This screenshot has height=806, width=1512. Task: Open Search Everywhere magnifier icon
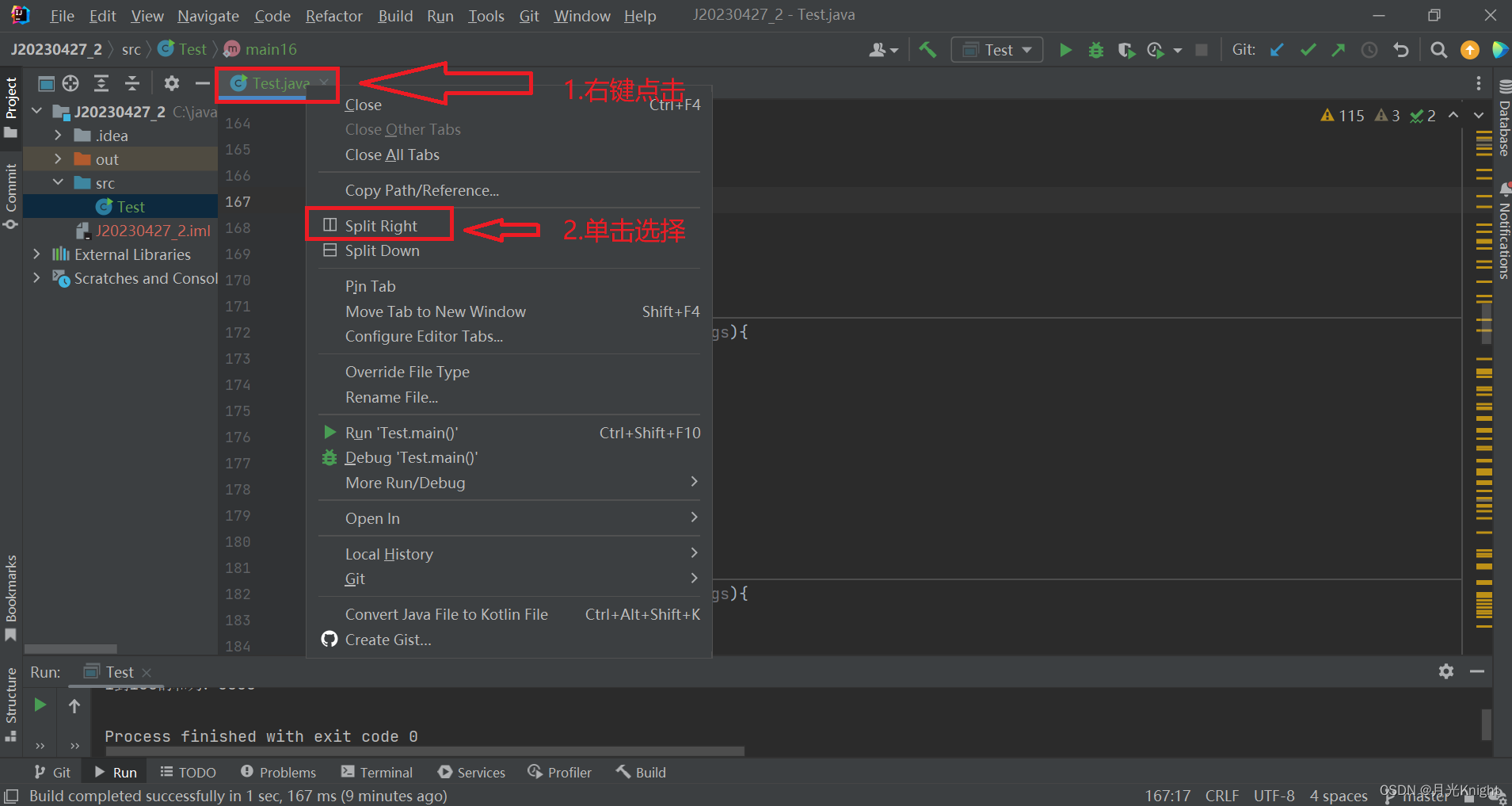(1439, 50)
